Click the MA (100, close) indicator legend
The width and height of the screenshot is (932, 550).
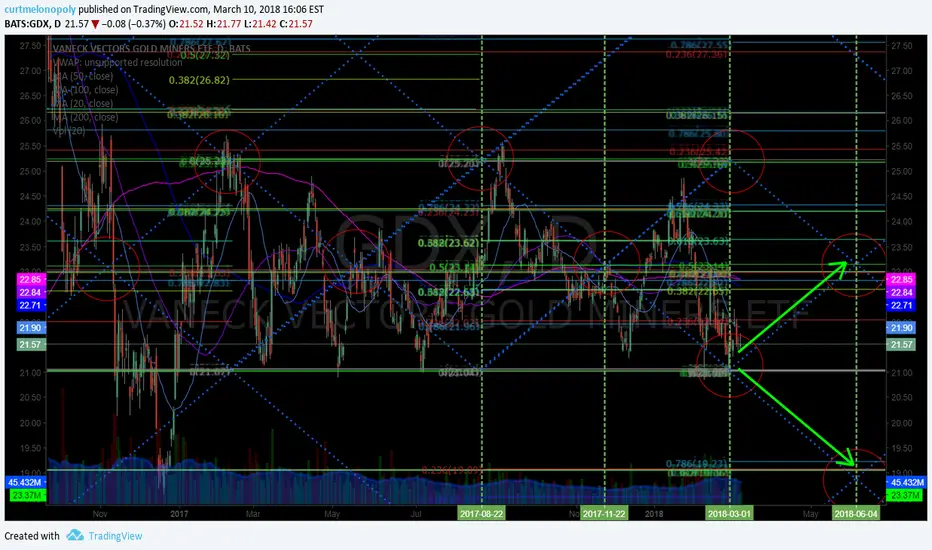(85, 90)
